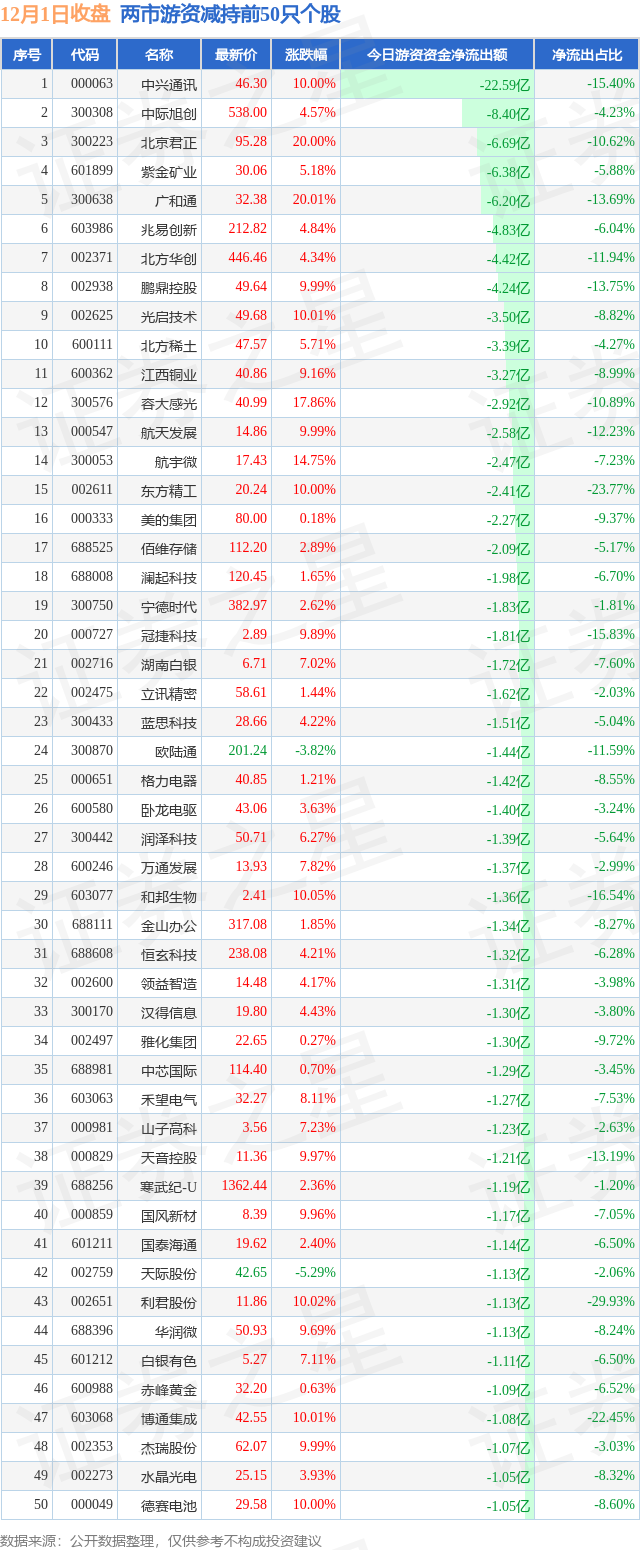Click the outflow ratio -29.93%
The image size is (640, 1550).
point(611,1301)
